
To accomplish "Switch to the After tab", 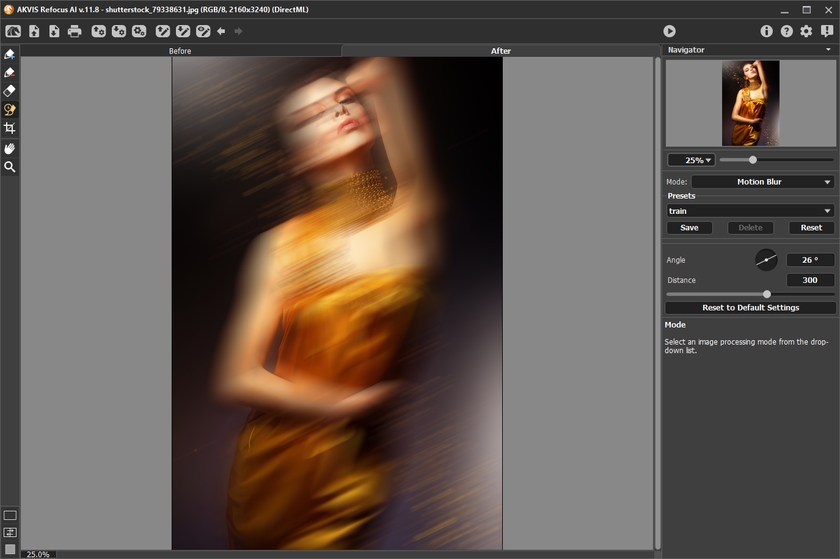I will (500, 50).
